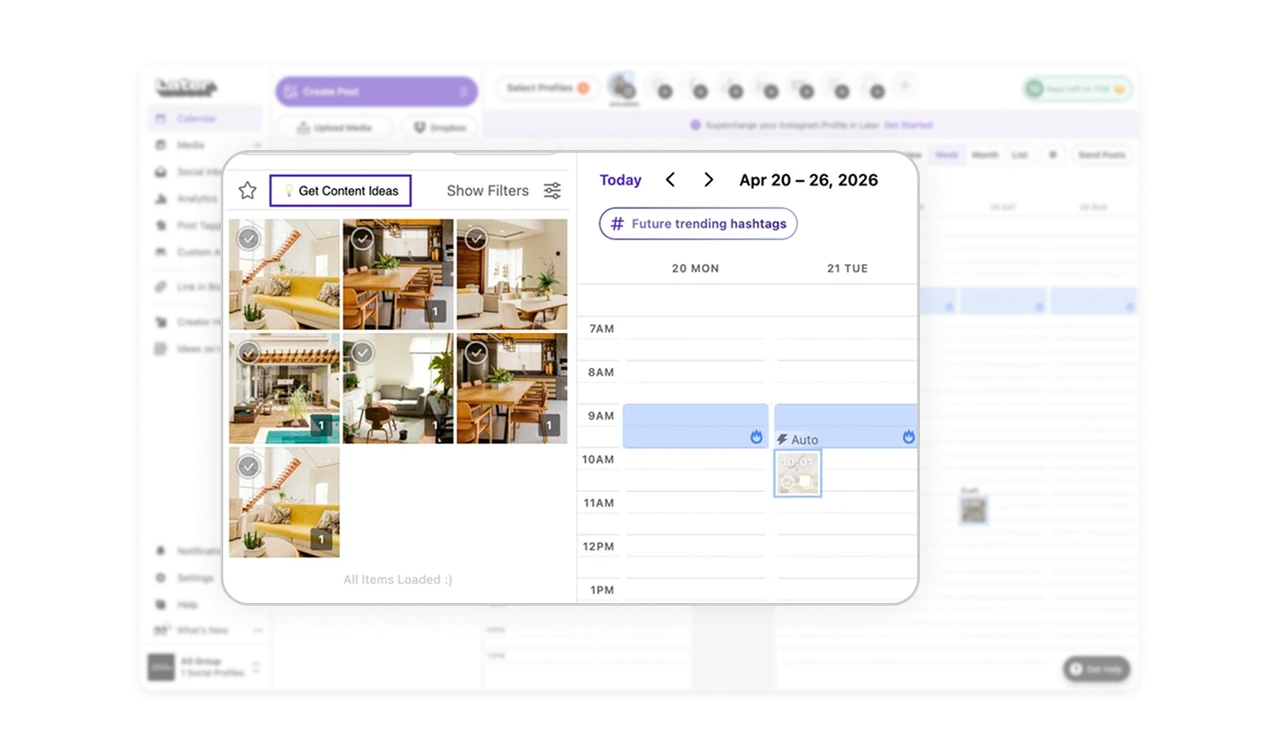Select check circle on pool courtyard photo
Image resolution: width=1280 pixels, height=754 pixels.
click(x=249, y=352)
